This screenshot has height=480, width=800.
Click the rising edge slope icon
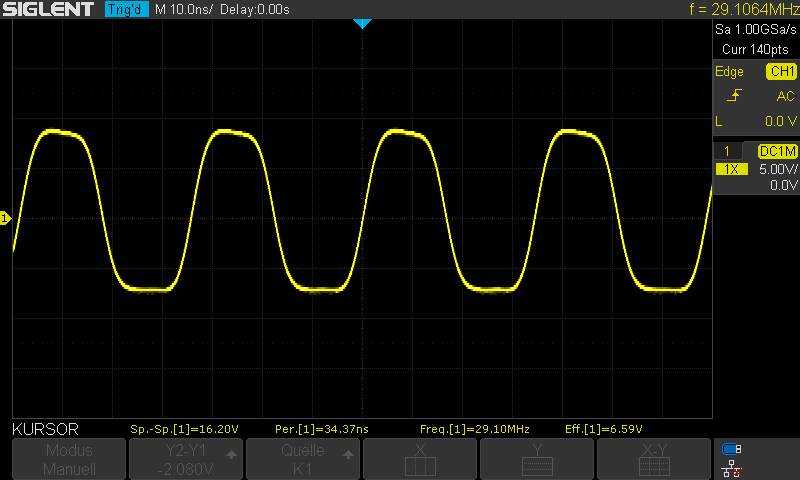pos(734,95)
